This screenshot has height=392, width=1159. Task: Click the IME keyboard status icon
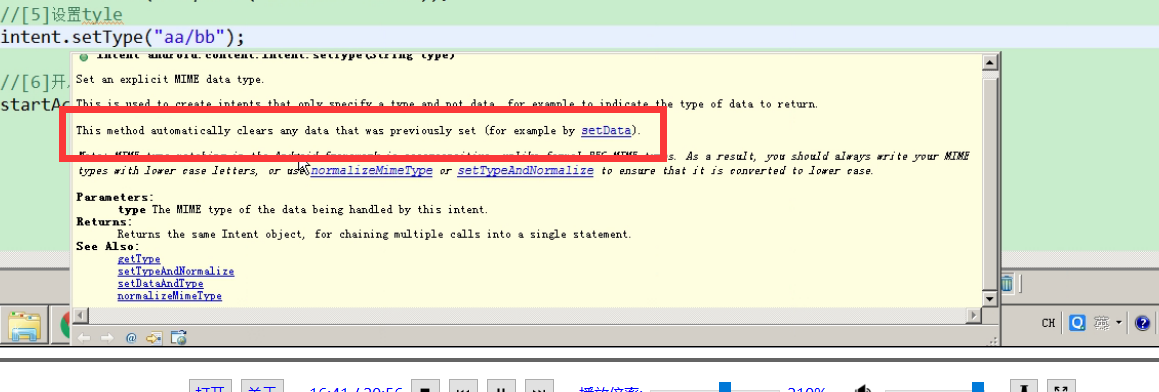1102,322
